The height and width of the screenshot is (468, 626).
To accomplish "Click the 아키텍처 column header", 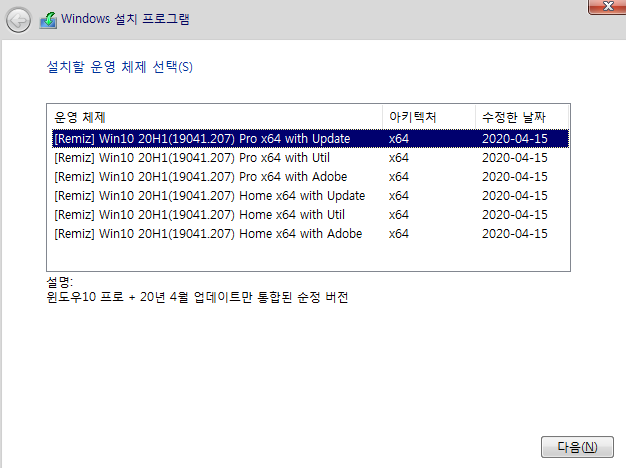I will point(429,117).
